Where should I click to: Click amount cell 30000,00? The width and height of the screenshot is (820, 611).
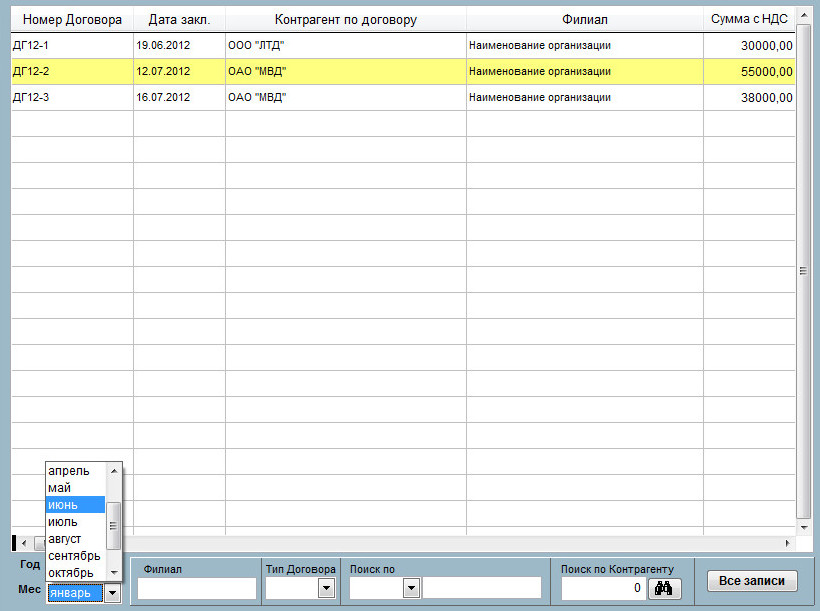click(x=749, y=46)
